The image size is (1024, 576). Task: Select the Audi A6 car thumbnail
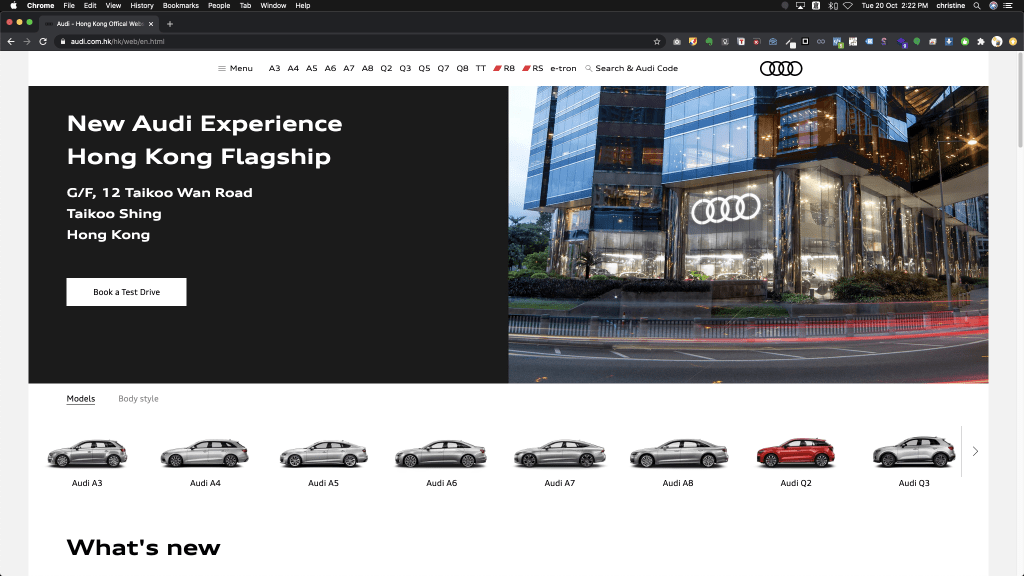(x=441, y=453)
